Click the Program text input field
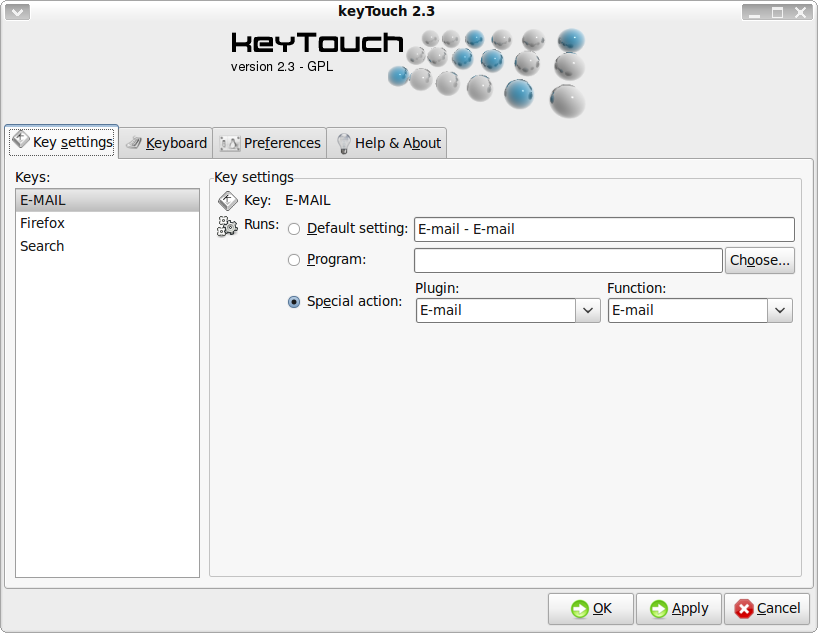 (567, 260)
